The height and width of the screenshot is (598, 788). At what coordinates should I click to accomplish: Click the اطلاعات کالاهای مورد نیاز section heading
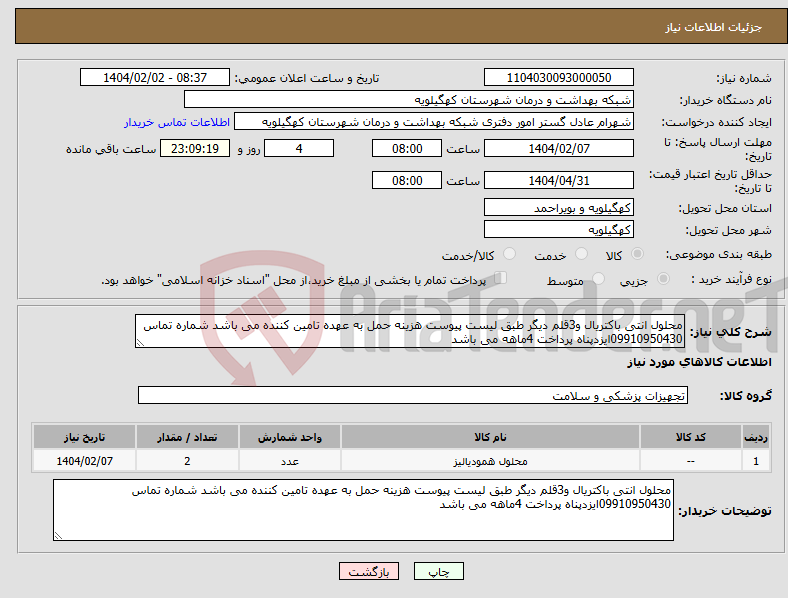point(699,362)
